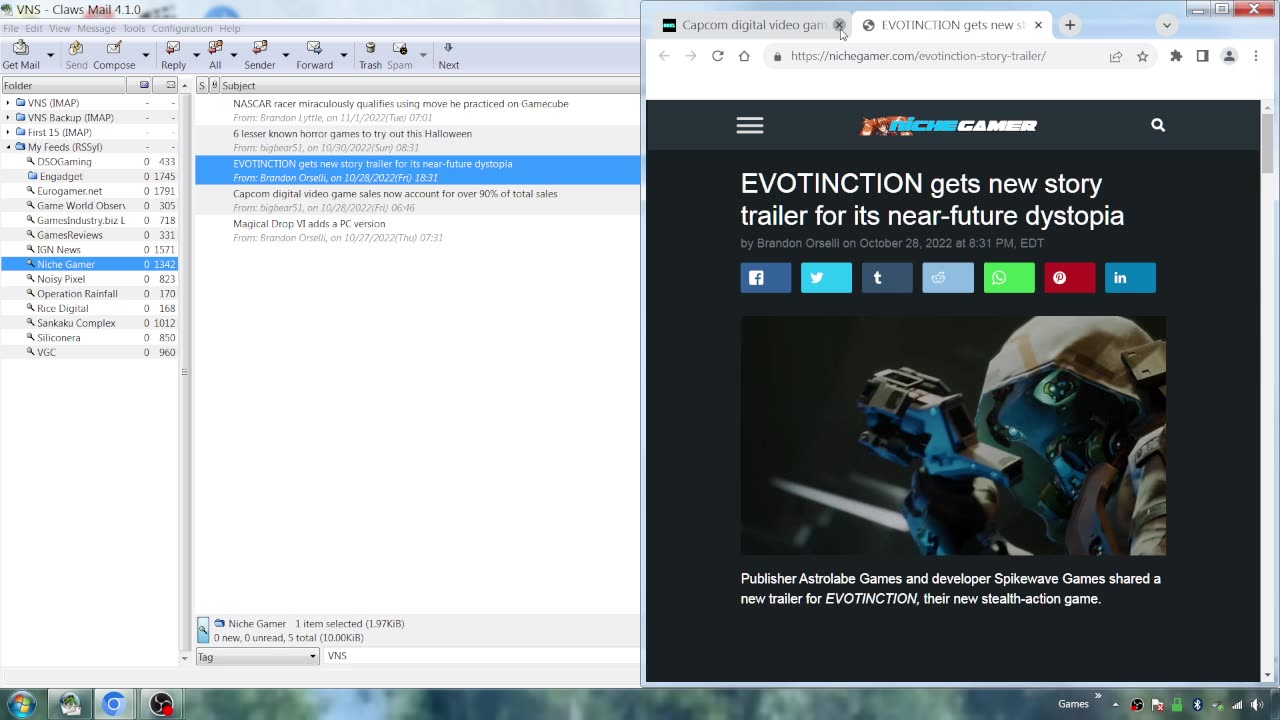Click the Brandon Orselli author link
Viewport: 1280px width, 720px height.
pos(798,243)
